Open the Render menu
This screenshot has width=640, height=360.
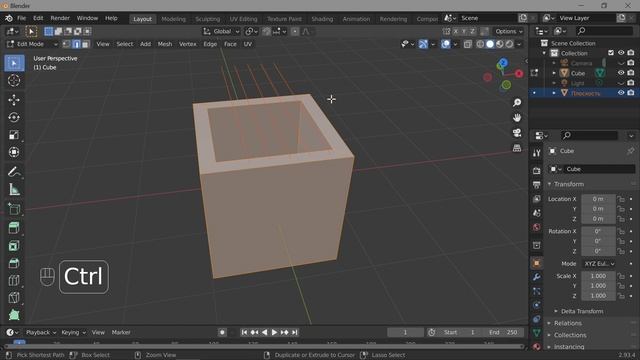click(60, 18)
